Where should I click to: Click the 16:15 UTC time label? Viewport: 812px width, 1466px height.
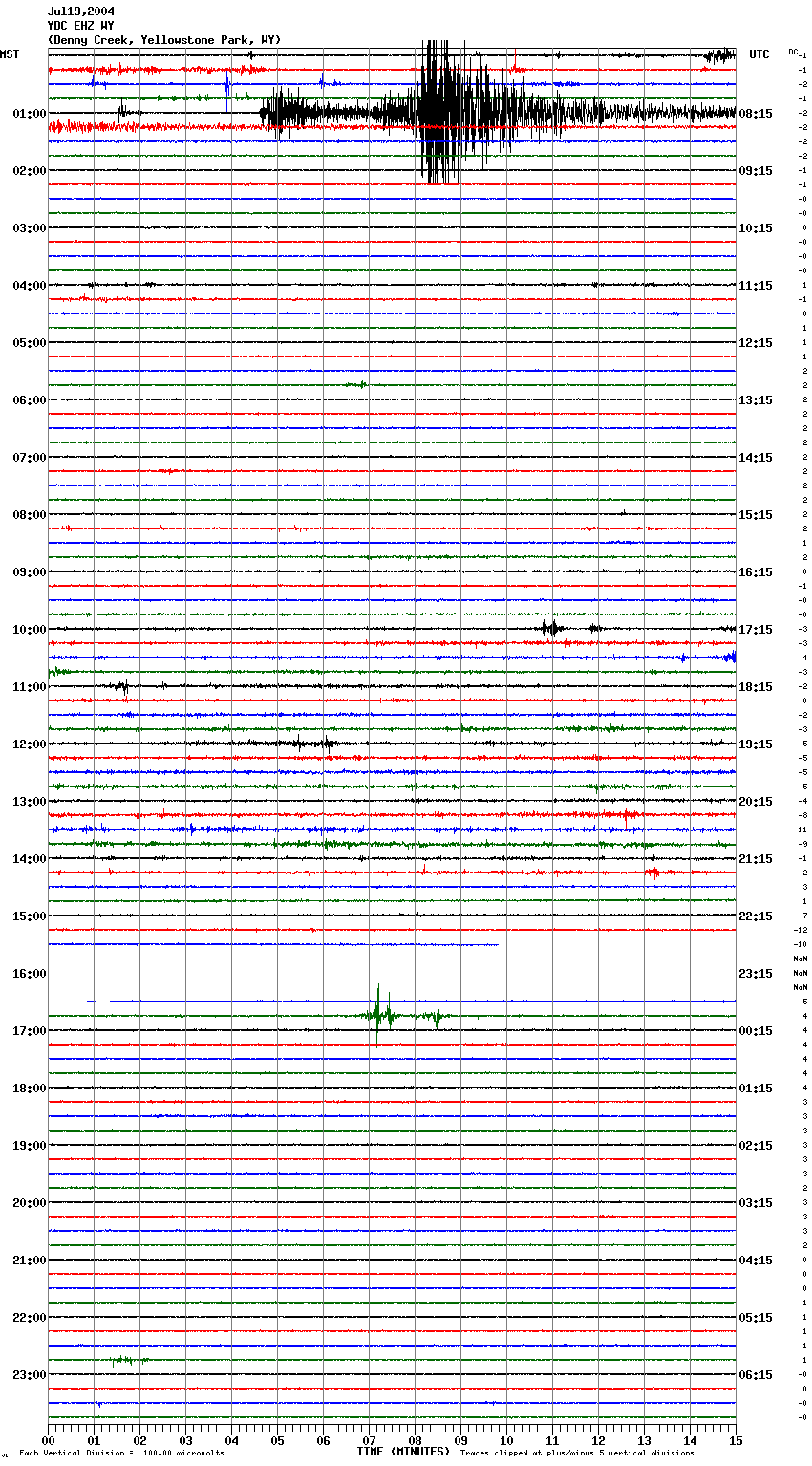[x=756, y=572]
